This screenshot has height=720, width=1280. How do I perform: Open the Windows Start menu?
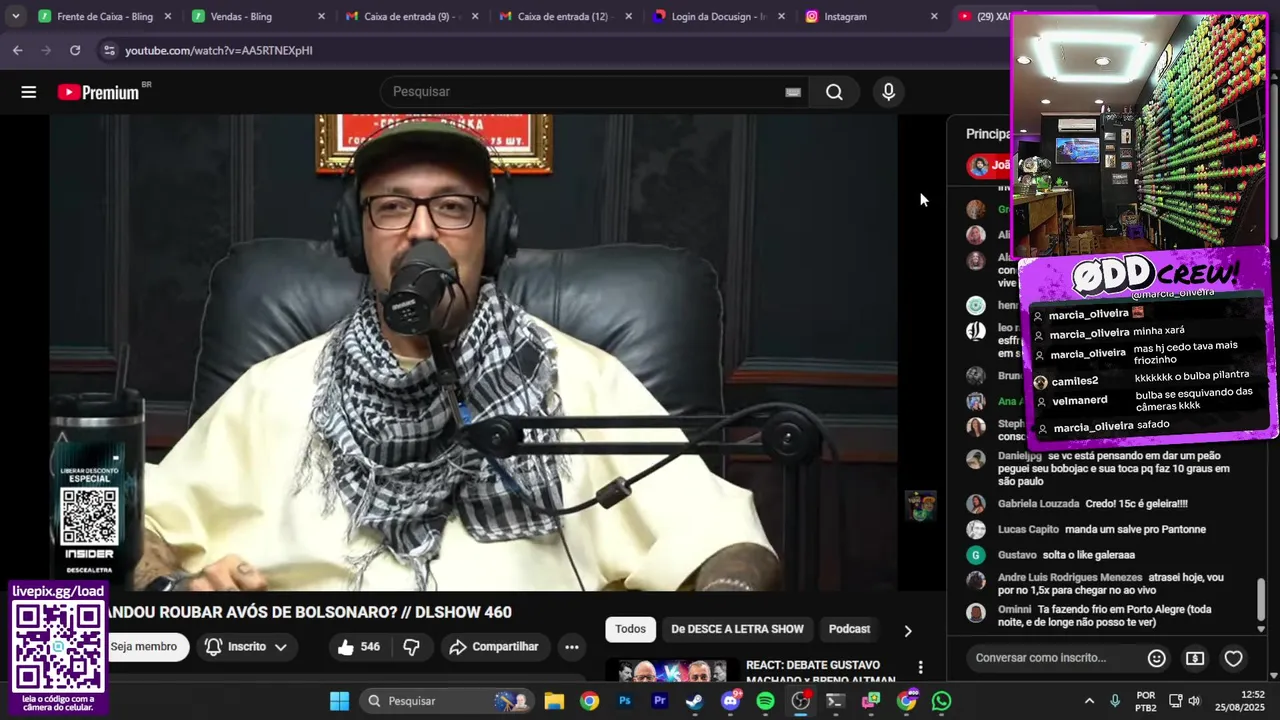339,701
